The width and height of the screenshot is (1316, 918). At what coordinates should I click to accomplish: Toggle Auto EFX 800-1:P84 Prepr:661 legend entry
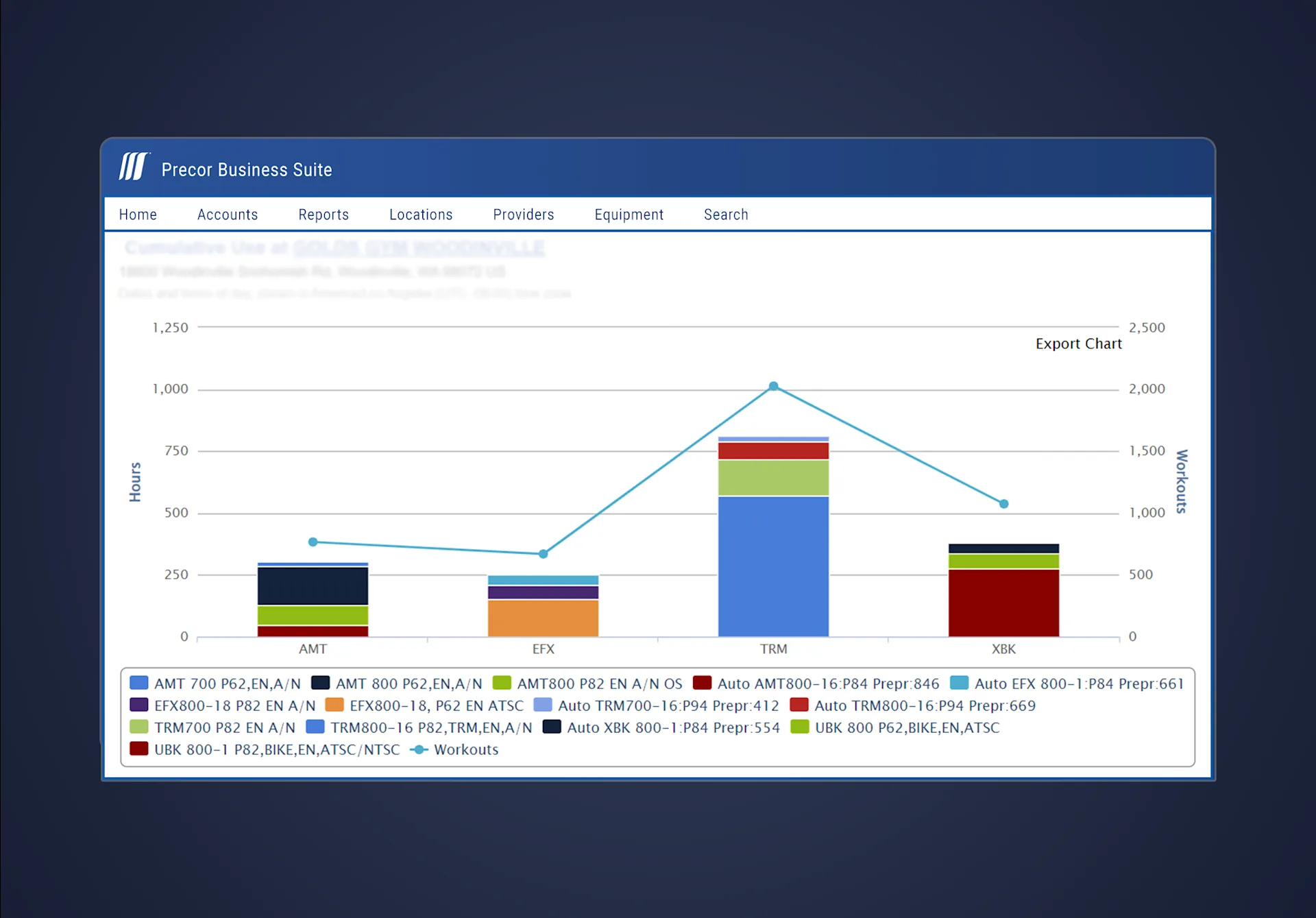[x=1067, y=684]
